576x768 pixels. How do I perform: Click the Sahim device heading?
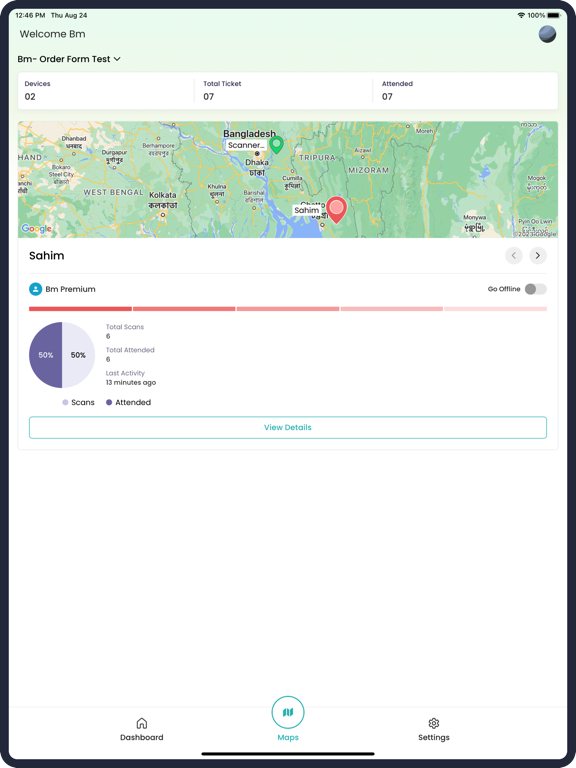pyautogui.click(x=47, y=256)
